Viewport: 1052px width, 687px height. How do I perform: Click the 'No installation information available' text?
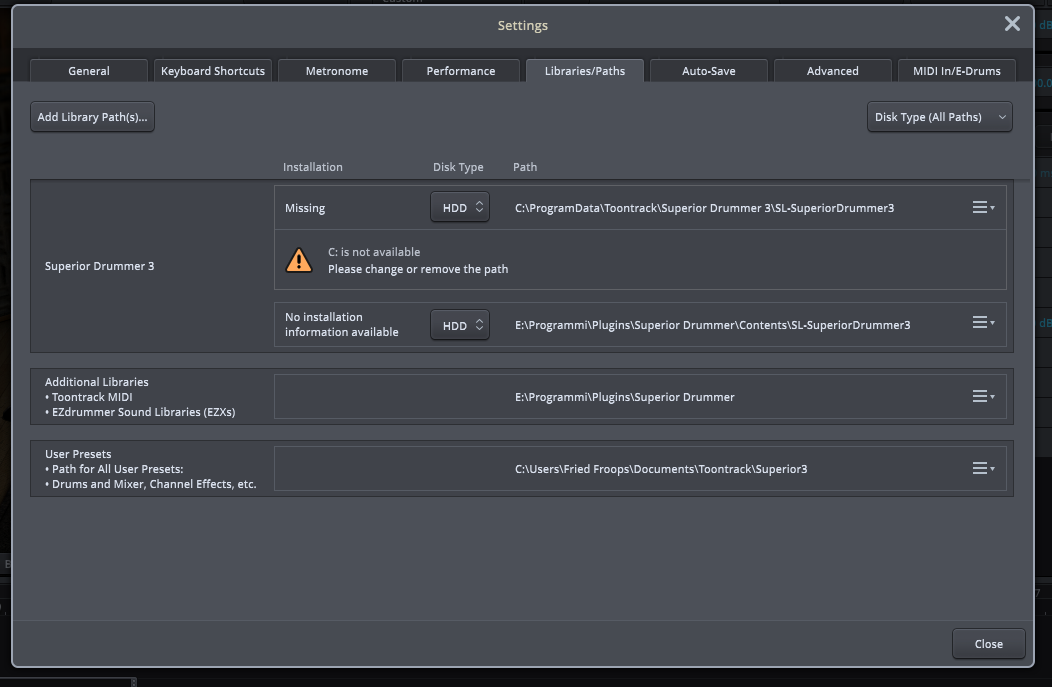[341, 325]
